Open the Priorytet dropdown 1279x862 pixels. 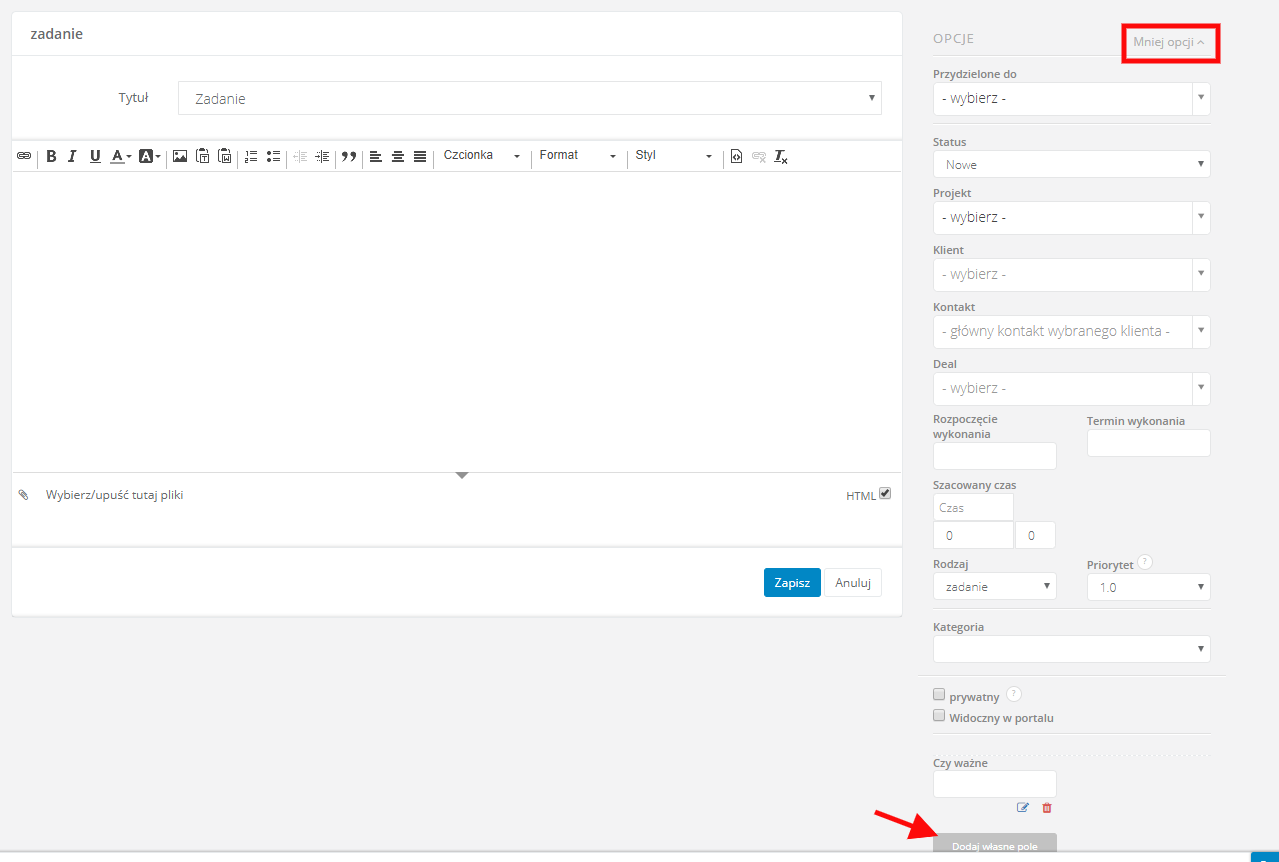coord(1147,587)
